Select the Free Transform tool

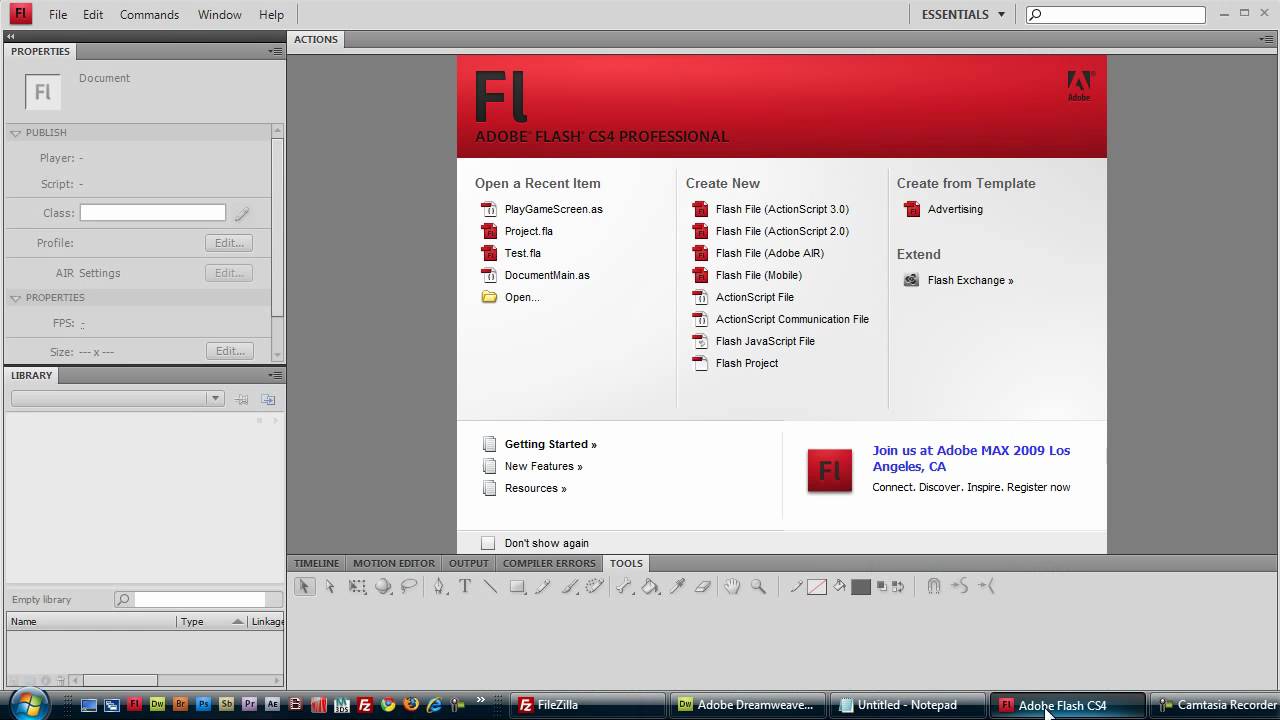coord(357,587)
